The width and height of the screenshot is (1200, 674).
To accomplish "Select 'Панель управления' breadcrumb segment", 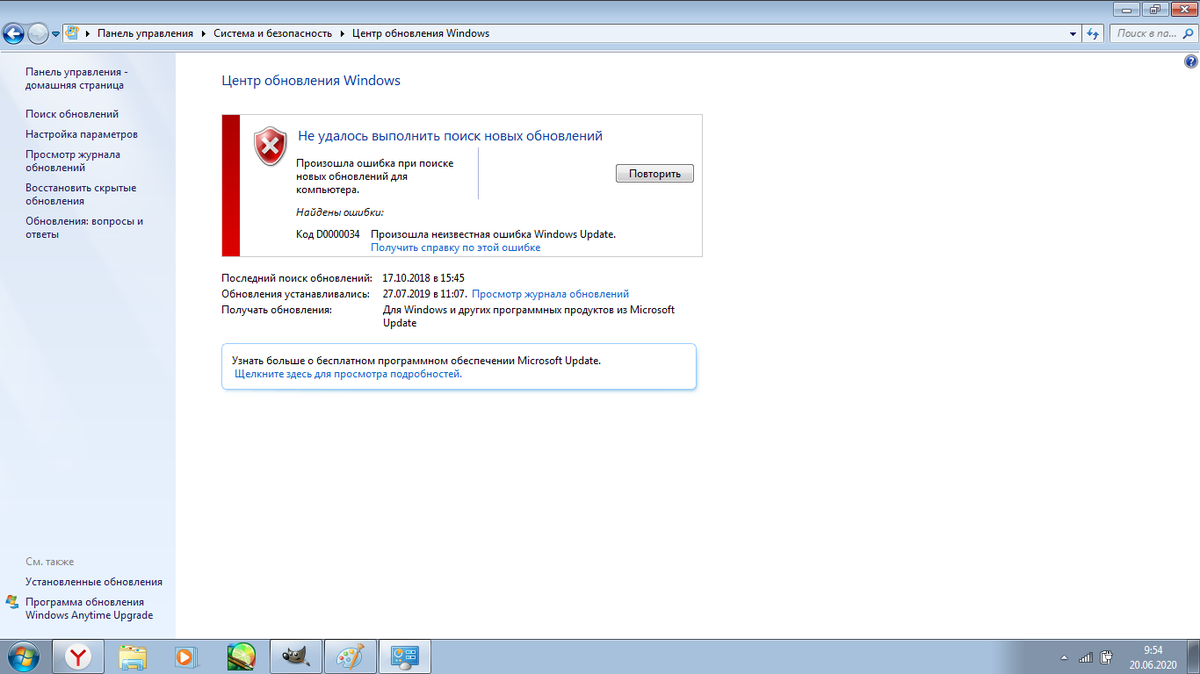I will pos(145,33).
